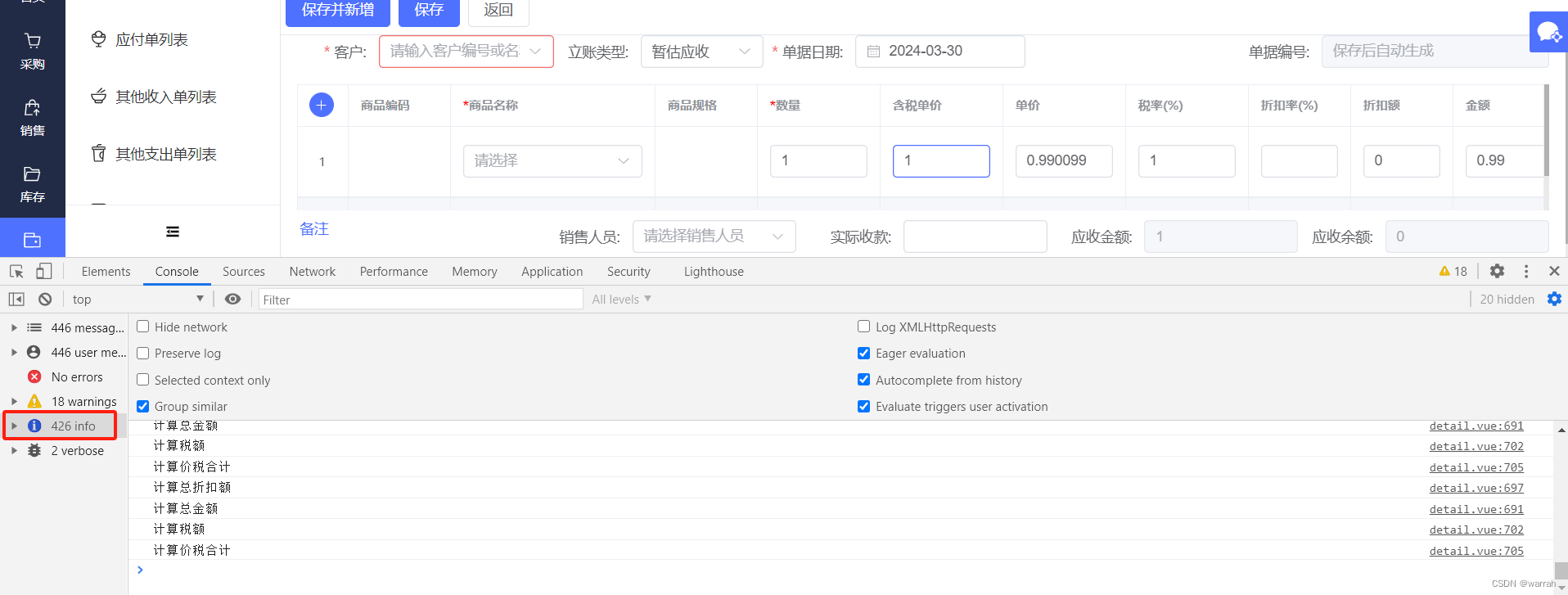This screenshot has height=595, width=1568.
Task: Open the detail.vue:697 source link
Action: click(x=1476, y=488)
